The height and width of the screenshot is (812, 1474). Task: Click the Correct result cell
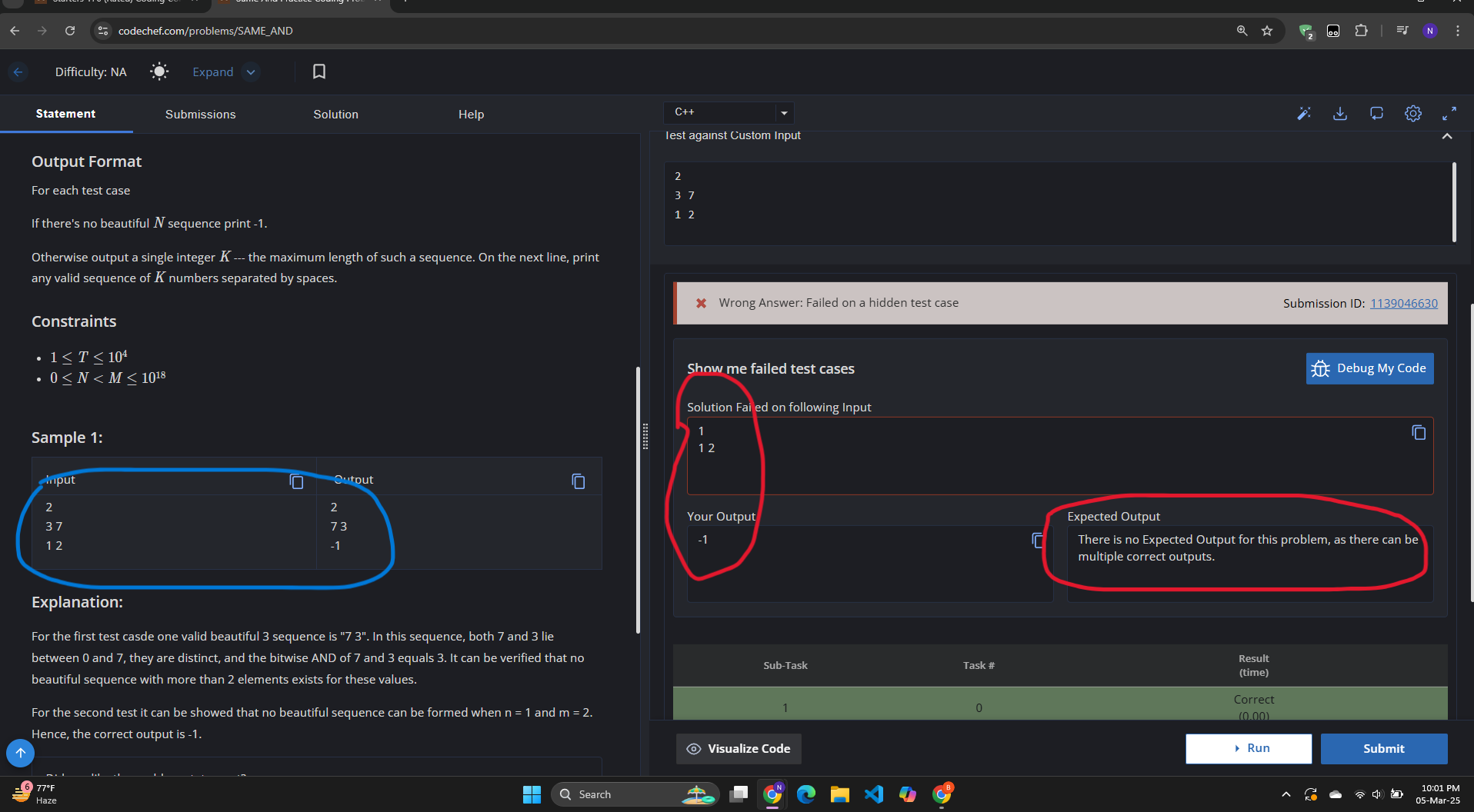click(1253, 705)
